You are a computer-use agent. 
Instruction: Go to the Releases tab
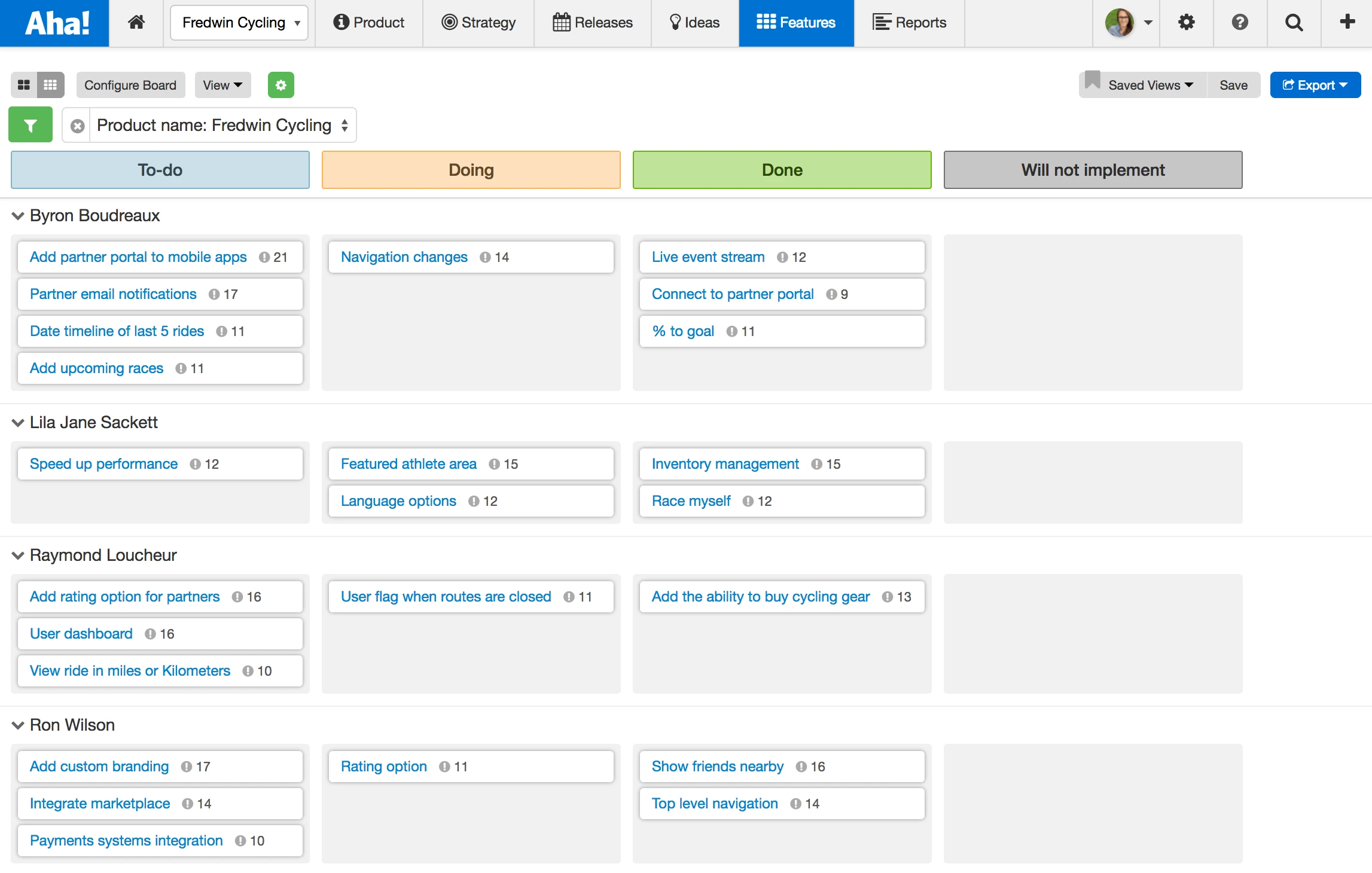pos(592,23)
